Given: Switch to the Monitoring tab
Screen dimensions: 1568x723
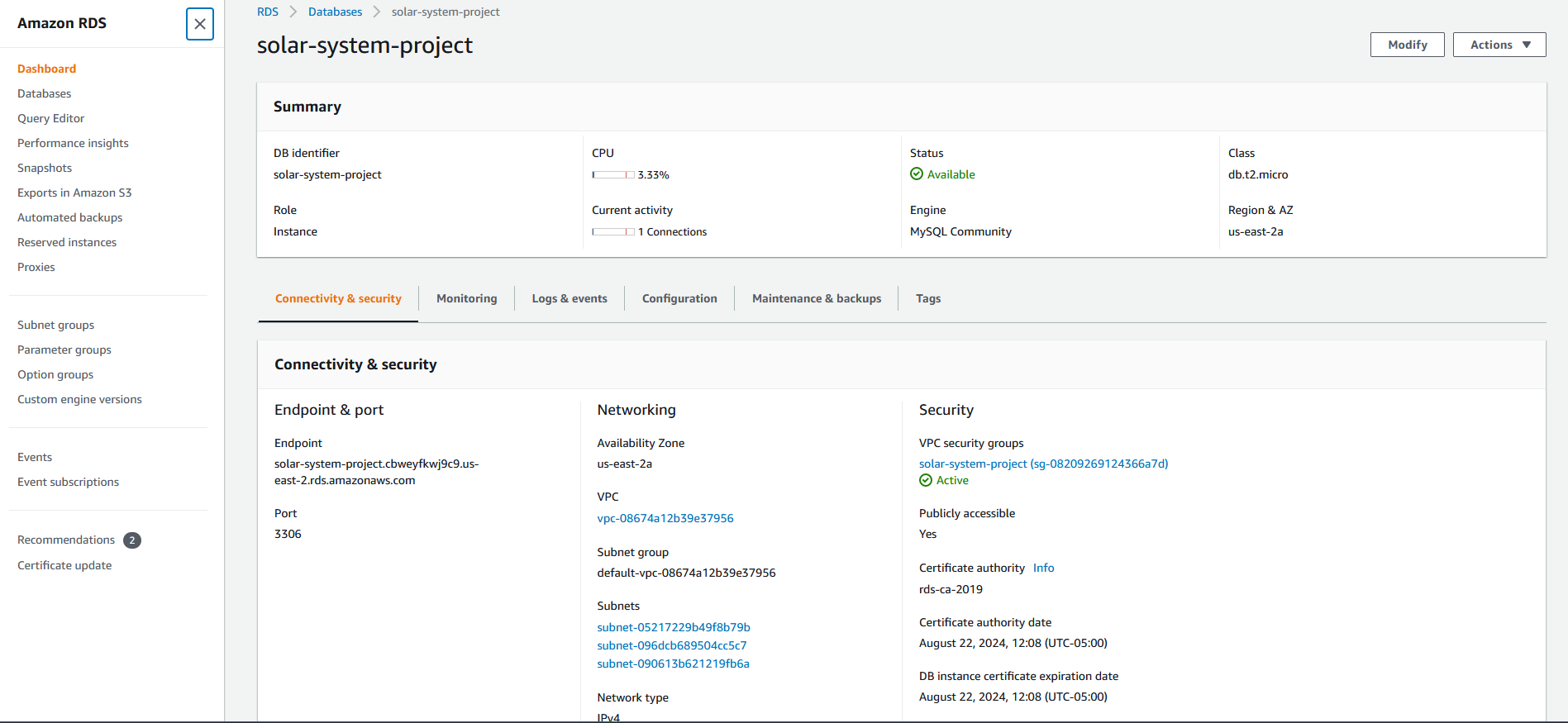Looking at the screenshot, I should click(x=467, y=298).
